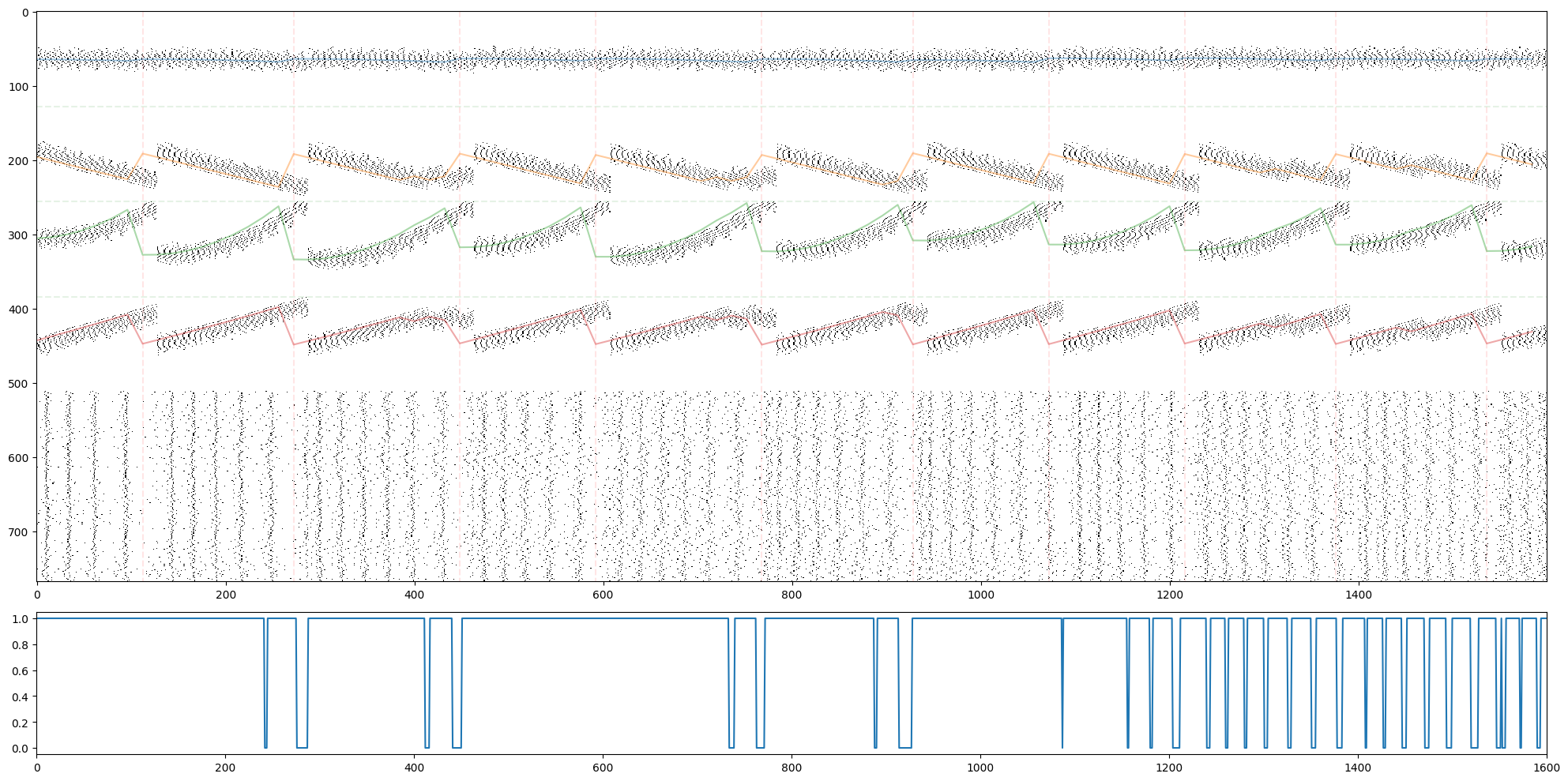Click the "600" x-axis tick of the raster plot
The height and width of the screenshot is (781, 1568).
[603, 595]
